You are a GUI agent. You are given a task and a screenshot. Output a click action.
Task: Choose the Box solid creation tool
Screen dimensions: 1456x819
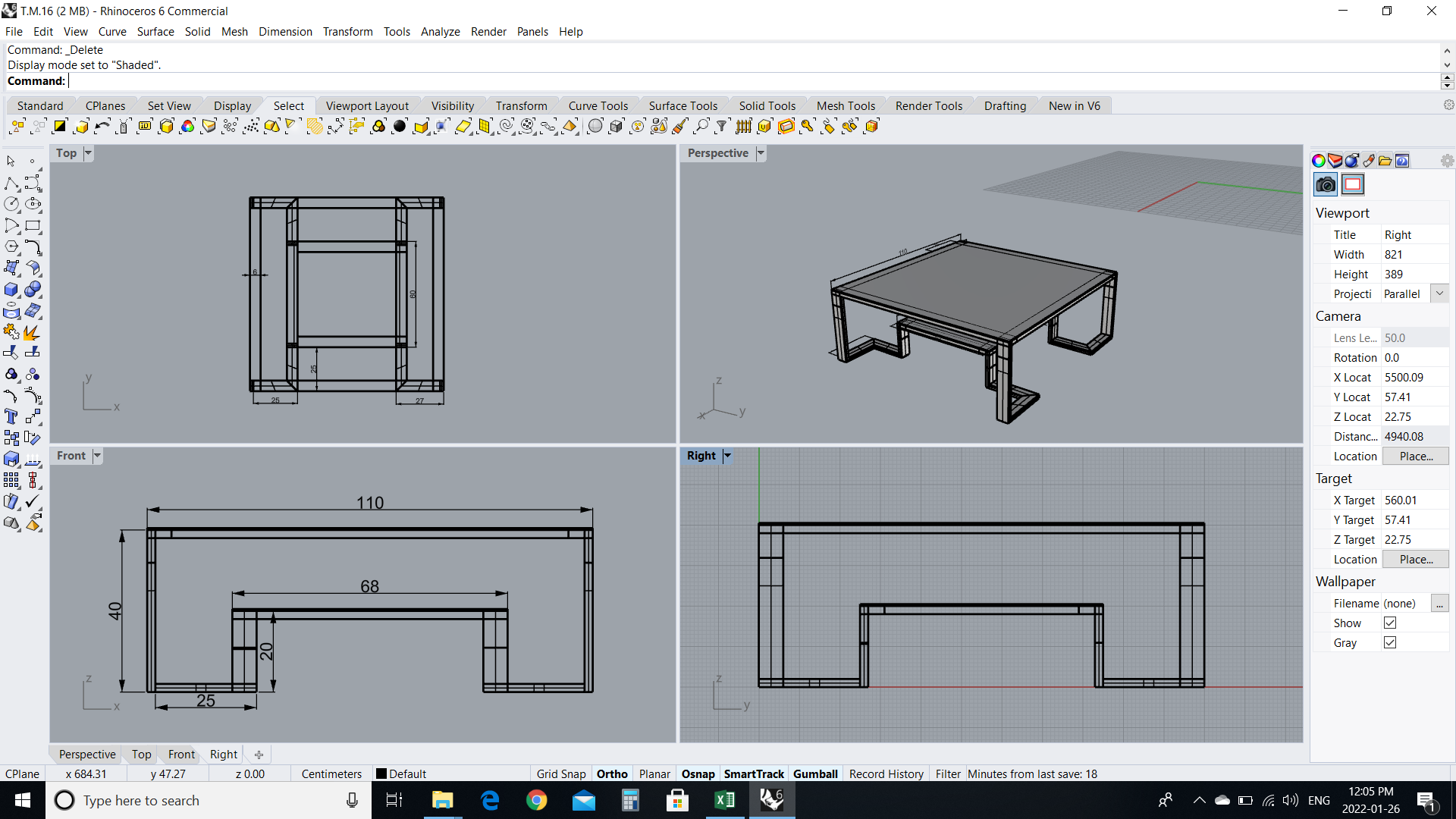11,289
